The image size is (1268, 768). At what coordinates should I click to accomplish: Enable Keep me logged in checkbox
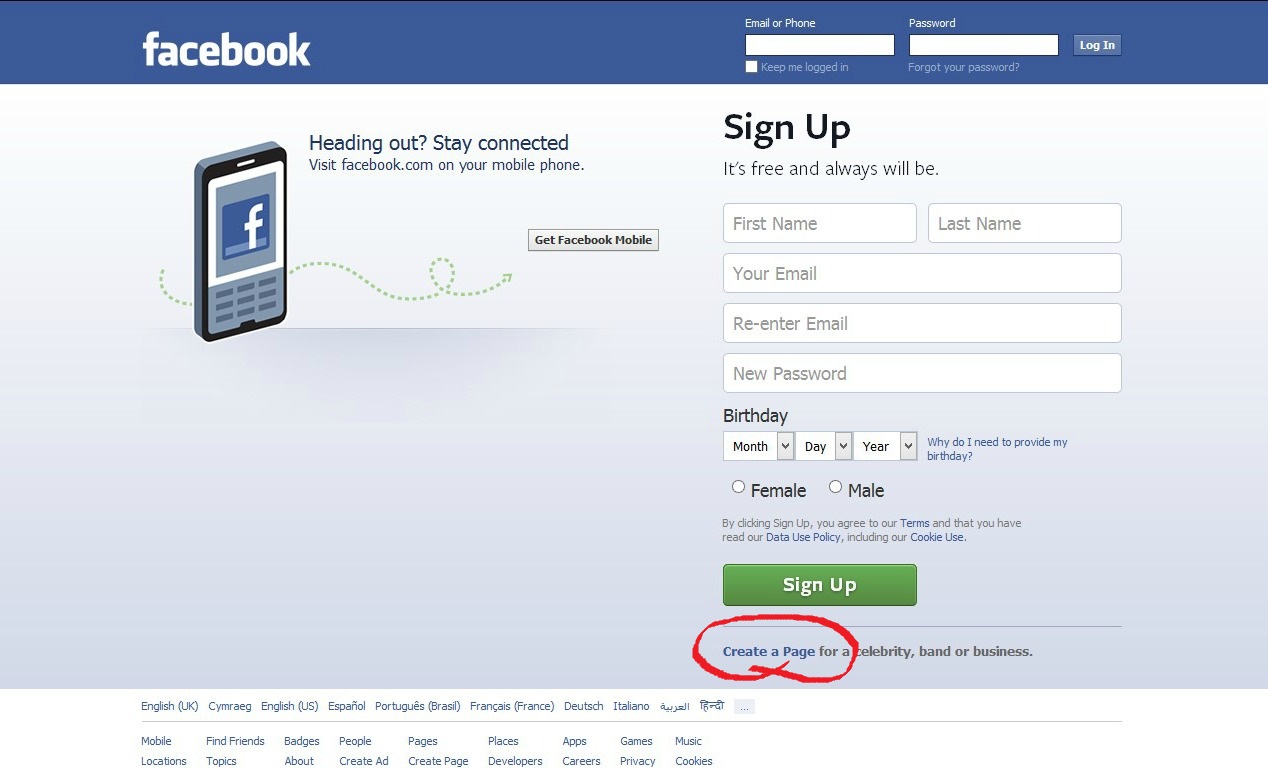click(752, 67)
